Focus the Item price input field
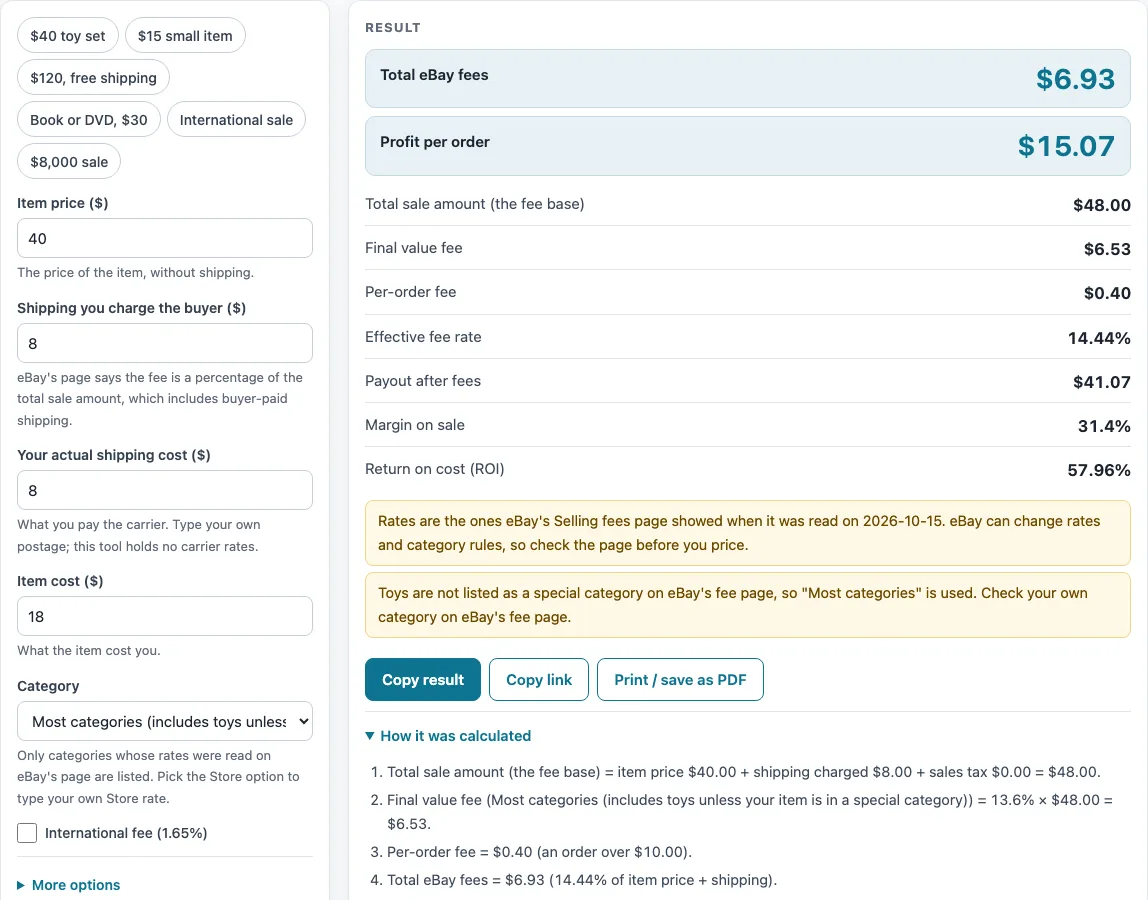The width and height of the screenshot is (1148, 900). click(x=165, y=238)
